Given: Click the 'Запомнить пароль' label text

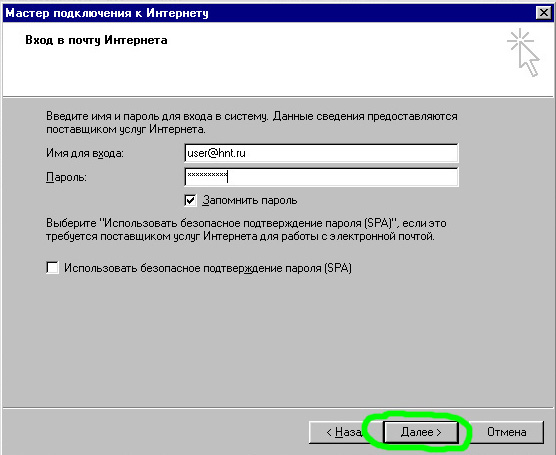Looking at the screenshot, I should coord(250,200).
